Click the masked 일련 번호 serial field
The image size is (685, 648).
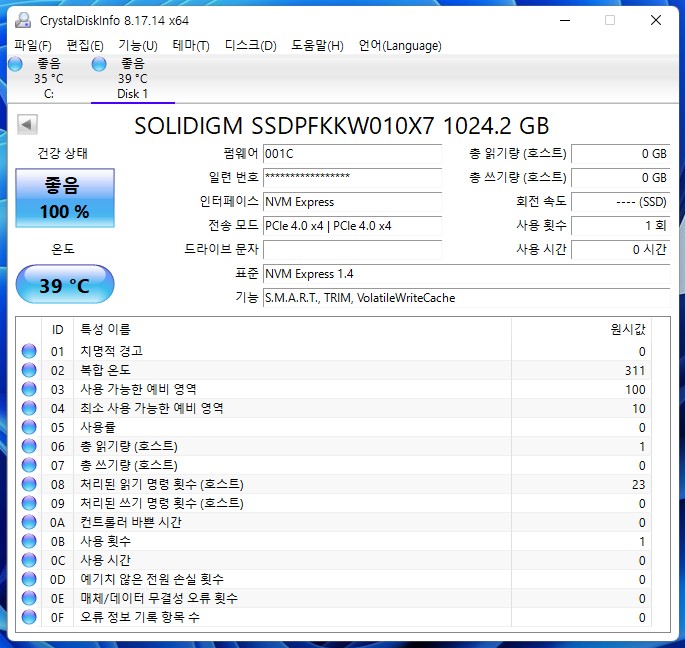click(352, 178)
